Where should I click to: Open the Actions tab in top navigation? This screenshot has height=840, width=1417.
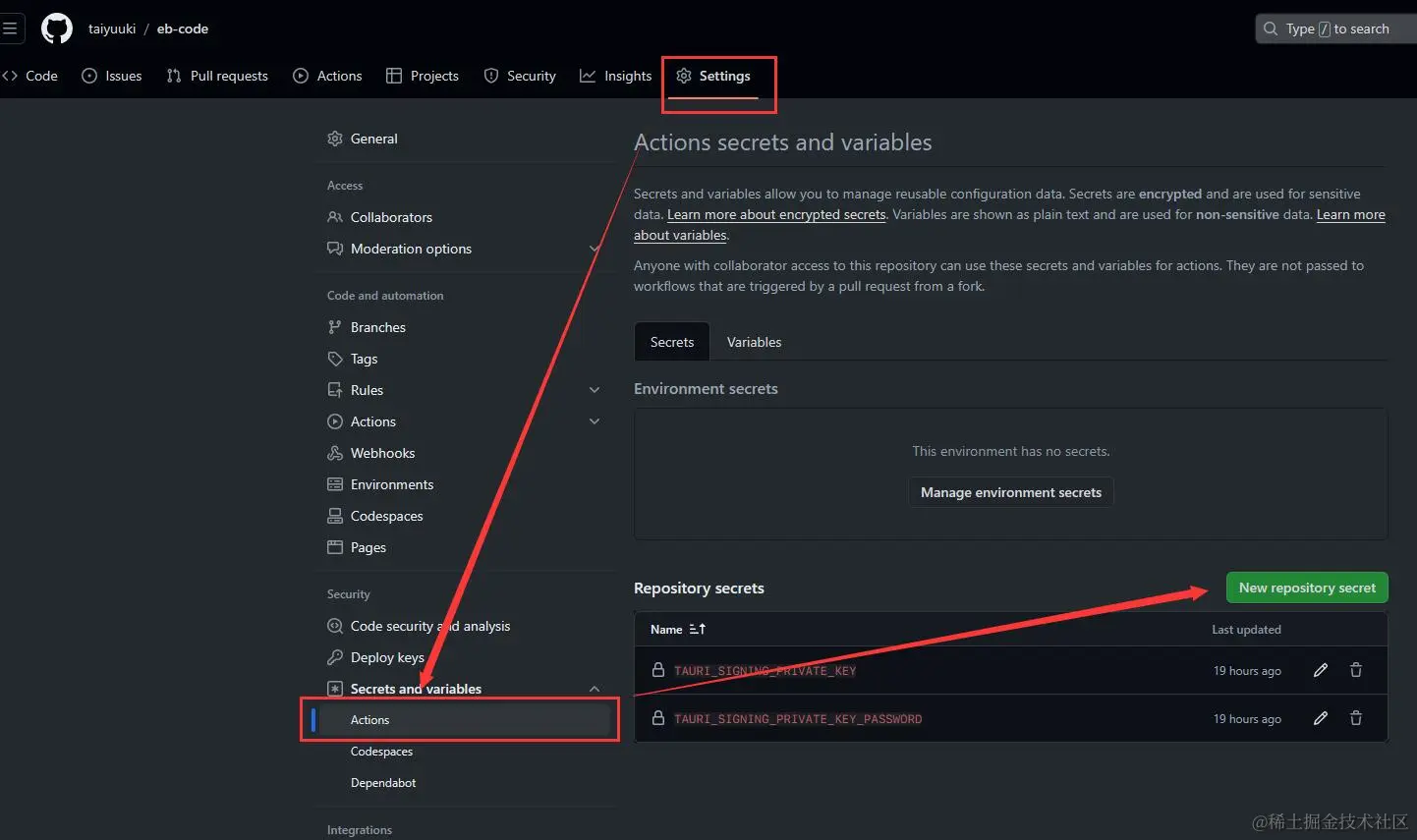click(328, 76)
